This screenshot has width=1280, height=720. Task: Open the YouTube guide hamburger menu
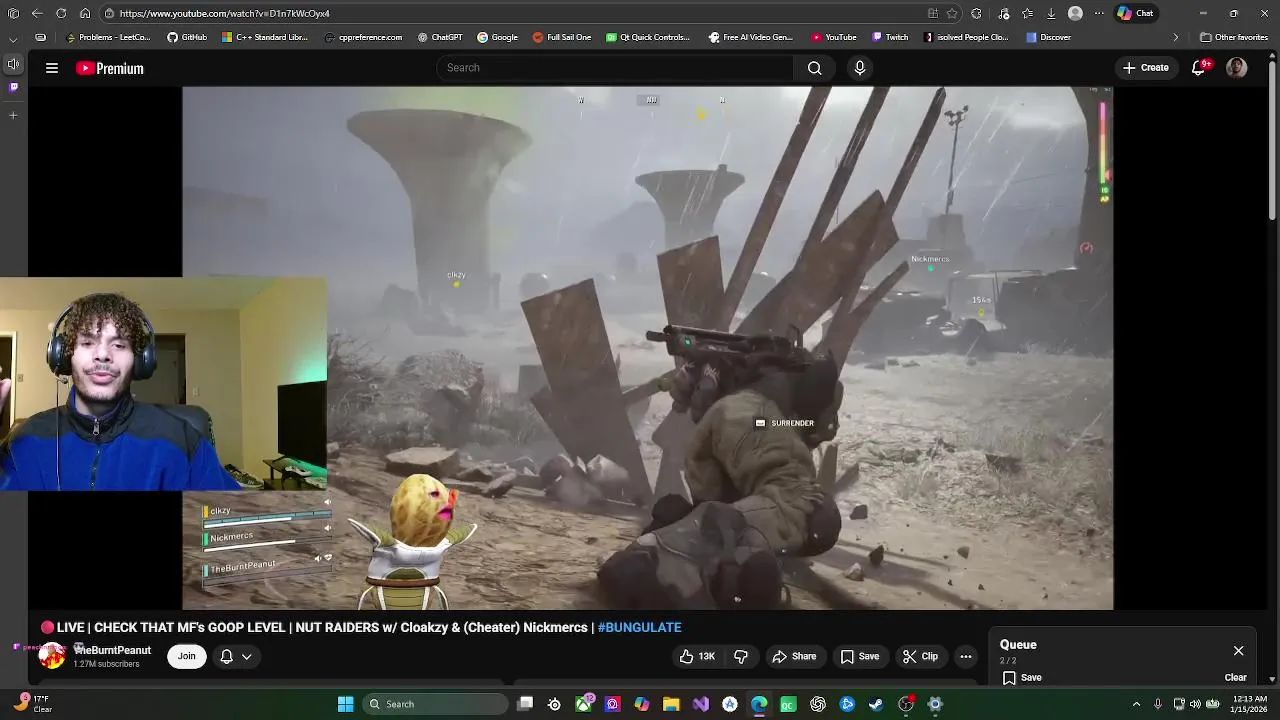pyautogui.click(x=52, y=68)
